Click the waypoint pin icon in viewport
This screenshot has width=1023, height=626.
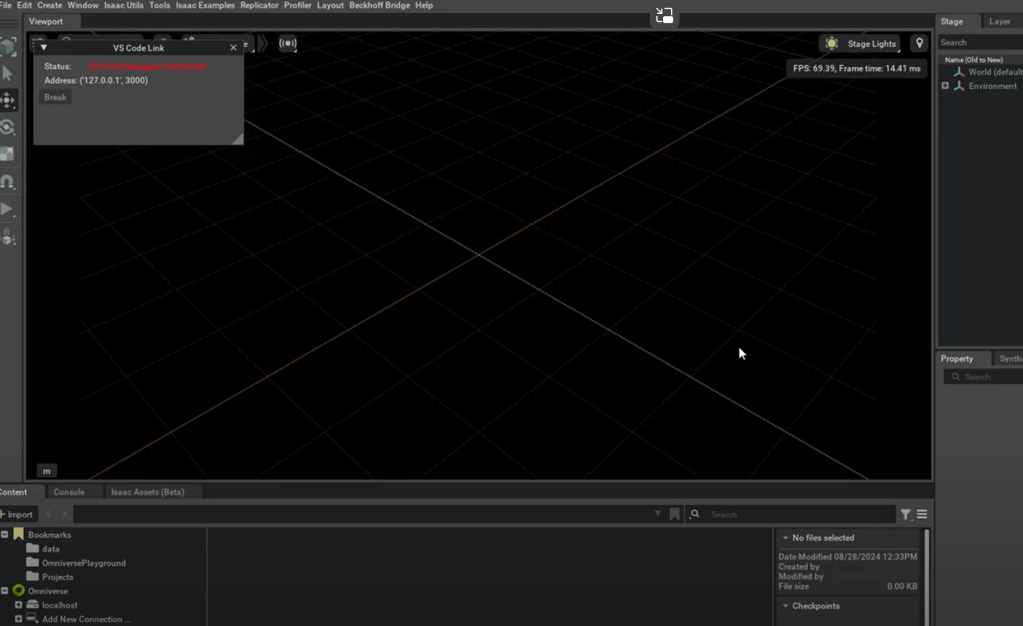tap(919, 44)
